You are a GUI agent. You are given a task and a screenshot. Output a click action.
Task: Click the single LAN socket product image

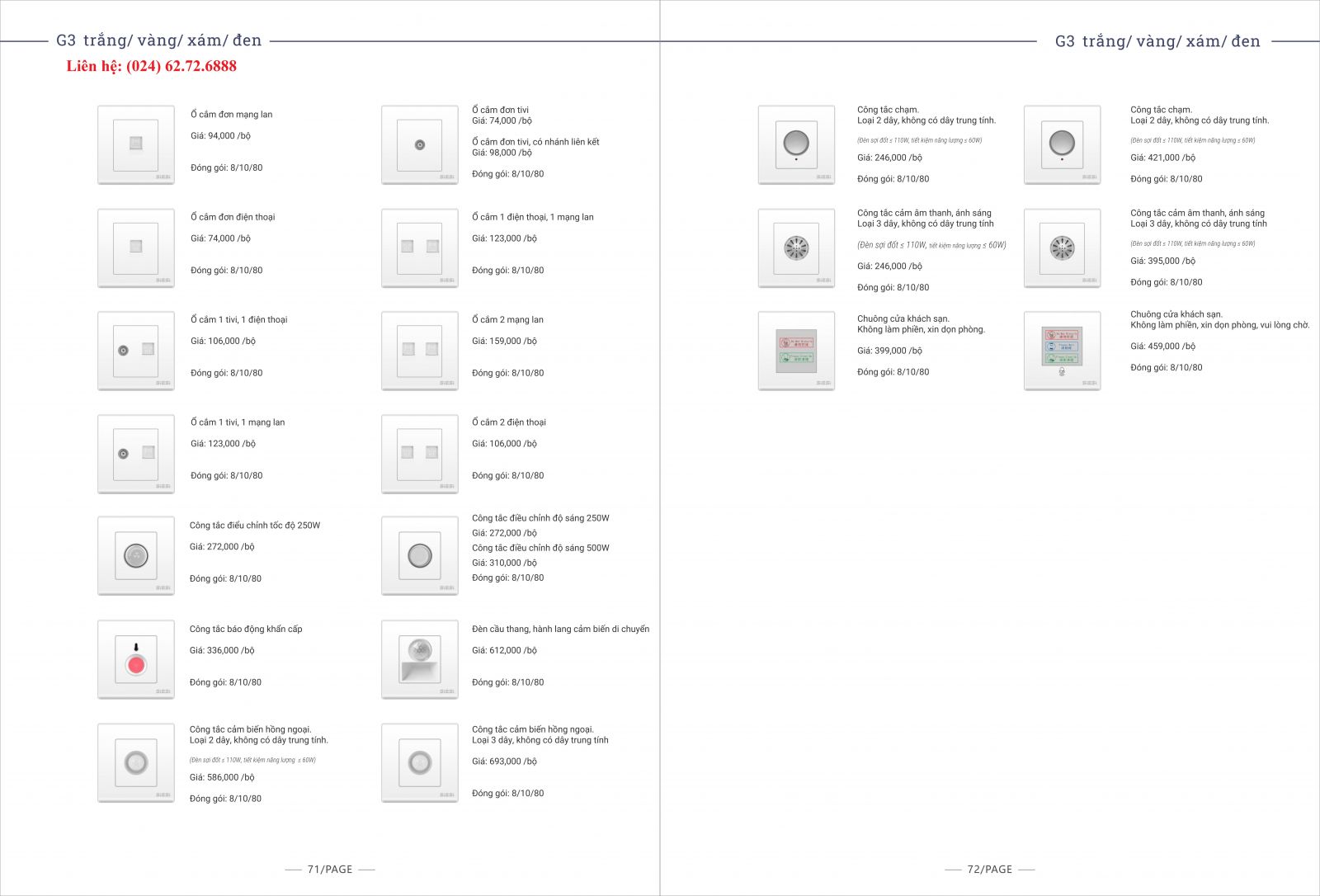[136, 144]
